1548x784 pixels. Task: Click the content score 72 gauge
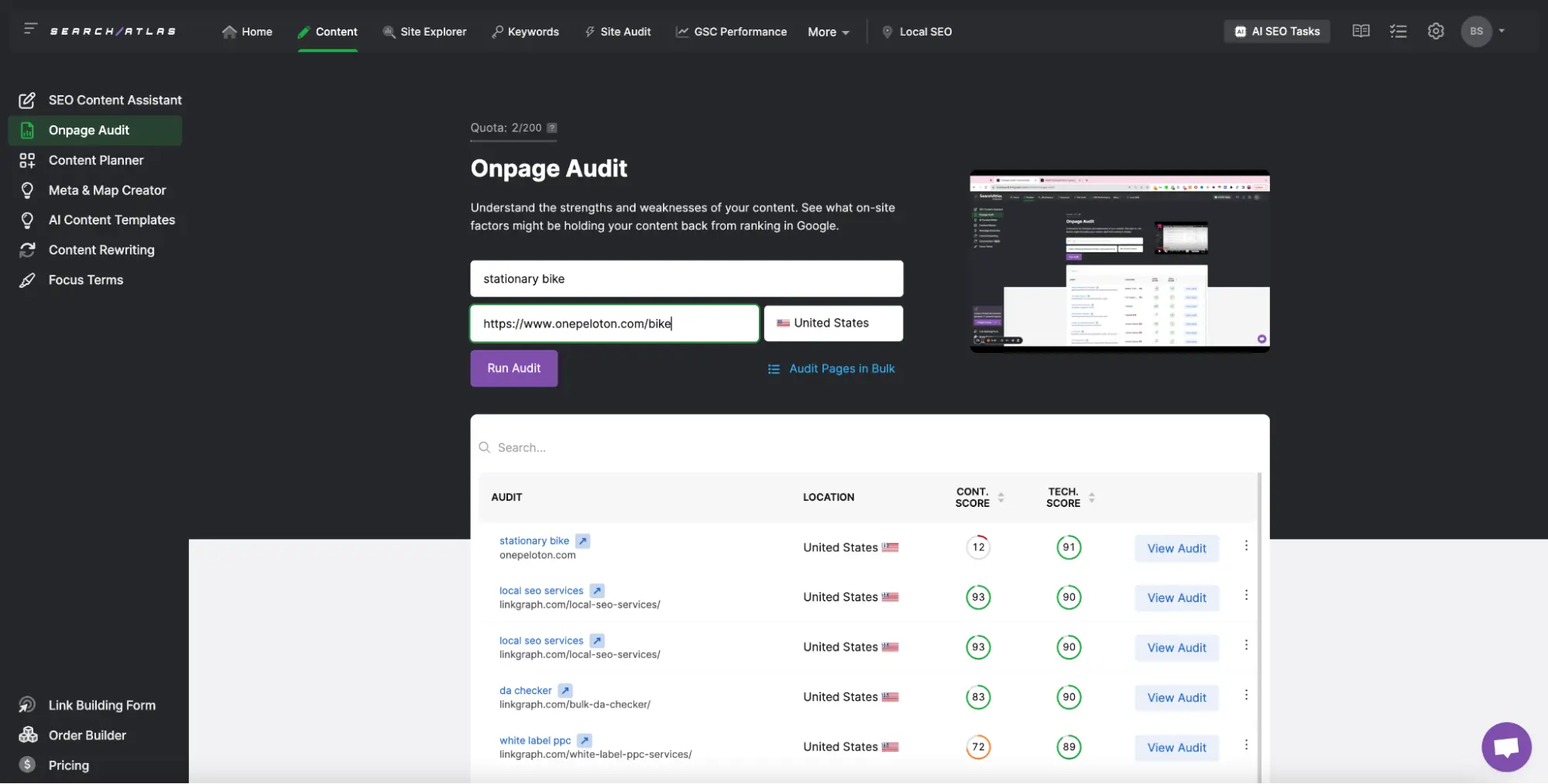[x=978, y=747]
